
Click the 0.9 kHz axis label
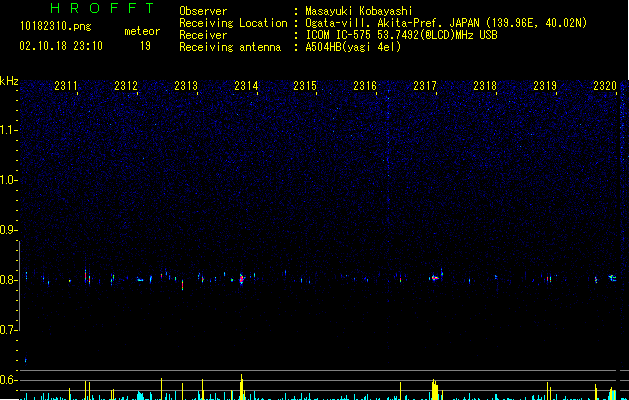8,230
